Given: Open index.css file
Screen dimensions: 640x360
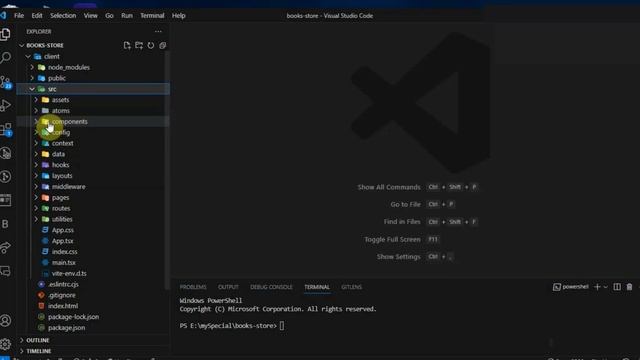Looking at the screenshot, I should pyautogui.click(x=64, y=252).
